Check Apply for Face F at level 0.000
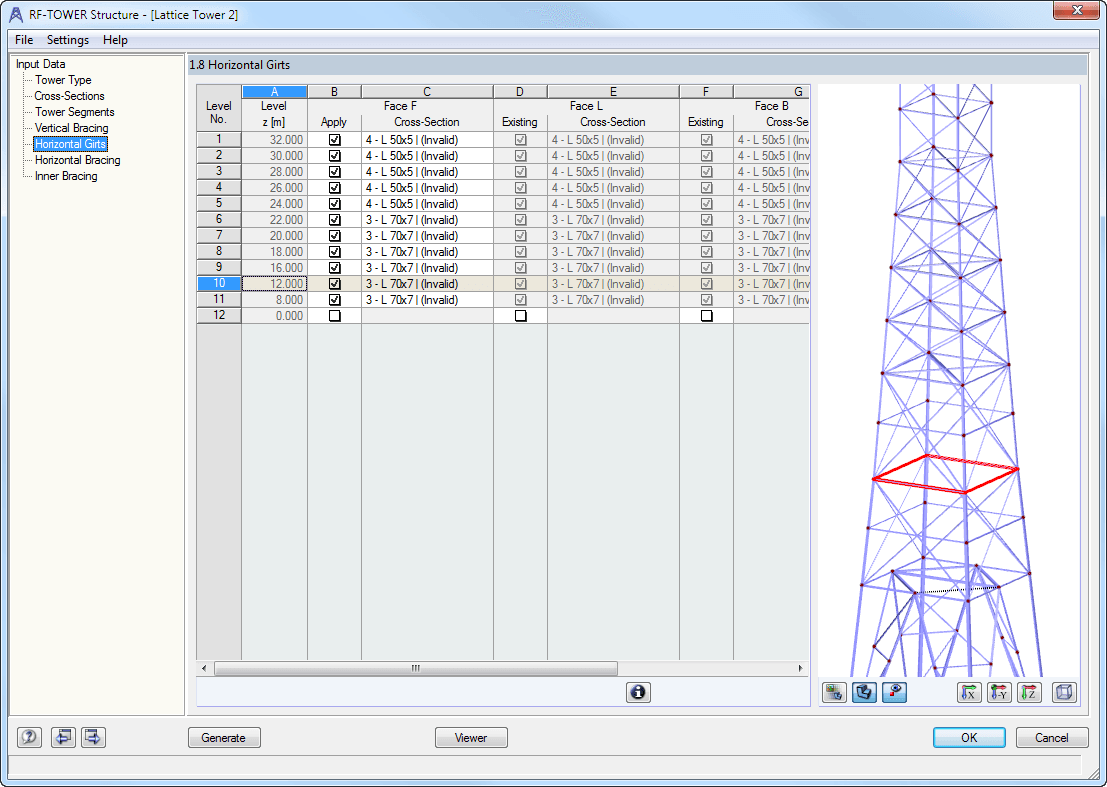 click(x=335, y=316)
